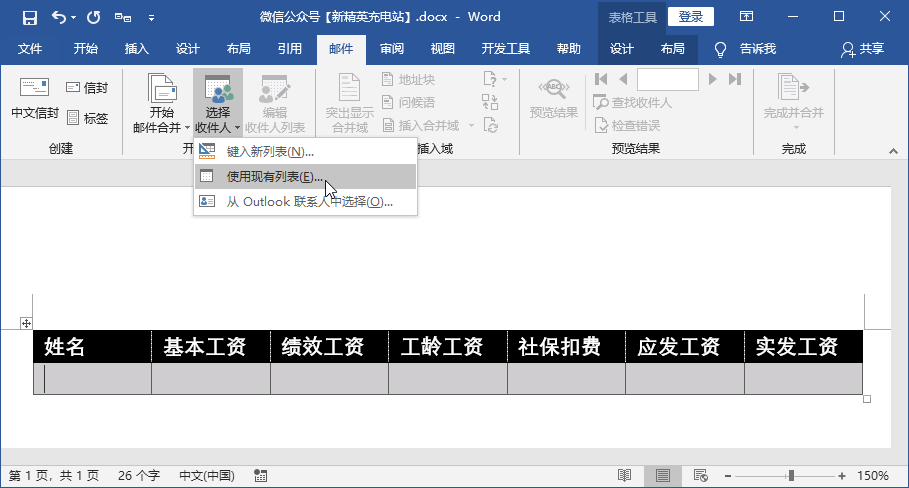Click 查找收件人 find recipient
The image size is (909, 488).
[632, 103]
